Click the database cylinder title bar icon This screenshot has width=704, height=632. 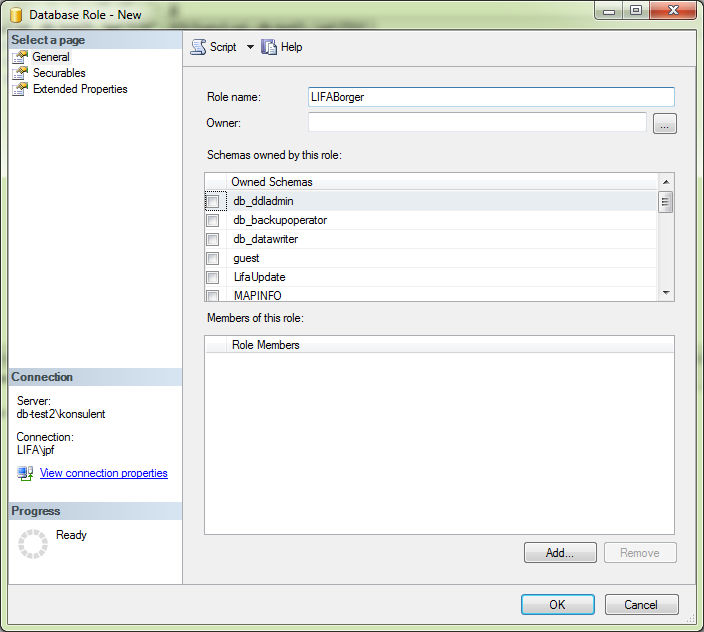coord(15,14)
